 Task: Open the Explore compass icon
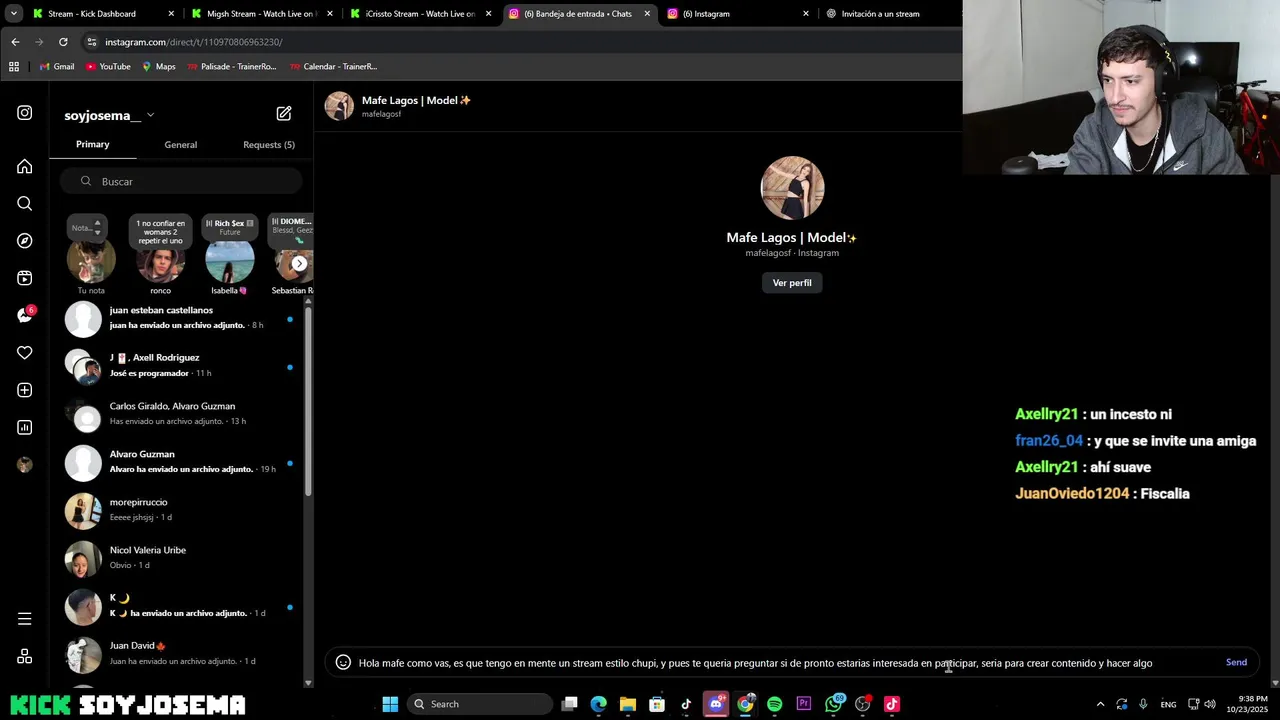click(24, 241)
